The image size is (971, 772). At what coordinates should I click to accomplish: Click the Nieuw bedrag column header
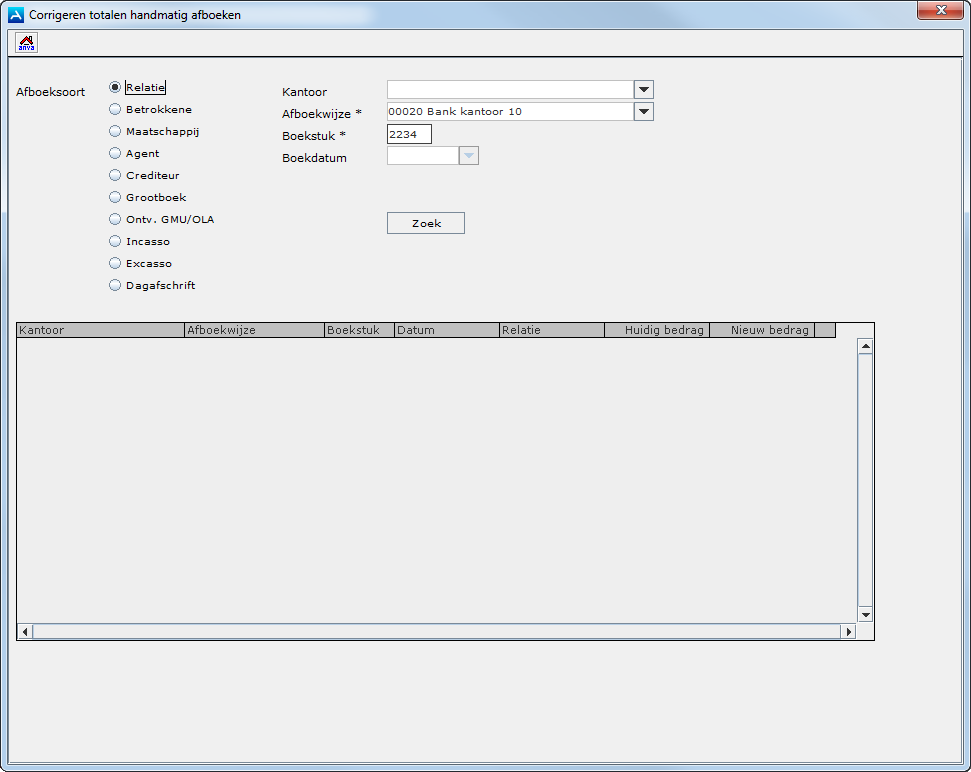[x=761, y=330]
